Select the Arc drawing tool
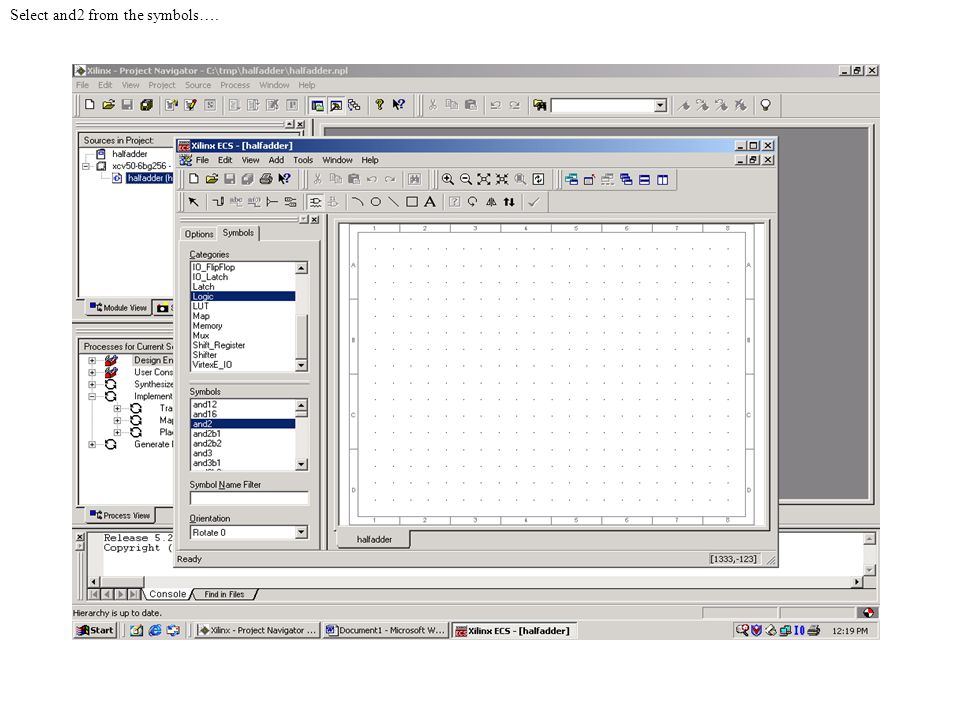This screenshot has height=720, width=960. pos(358,201)
